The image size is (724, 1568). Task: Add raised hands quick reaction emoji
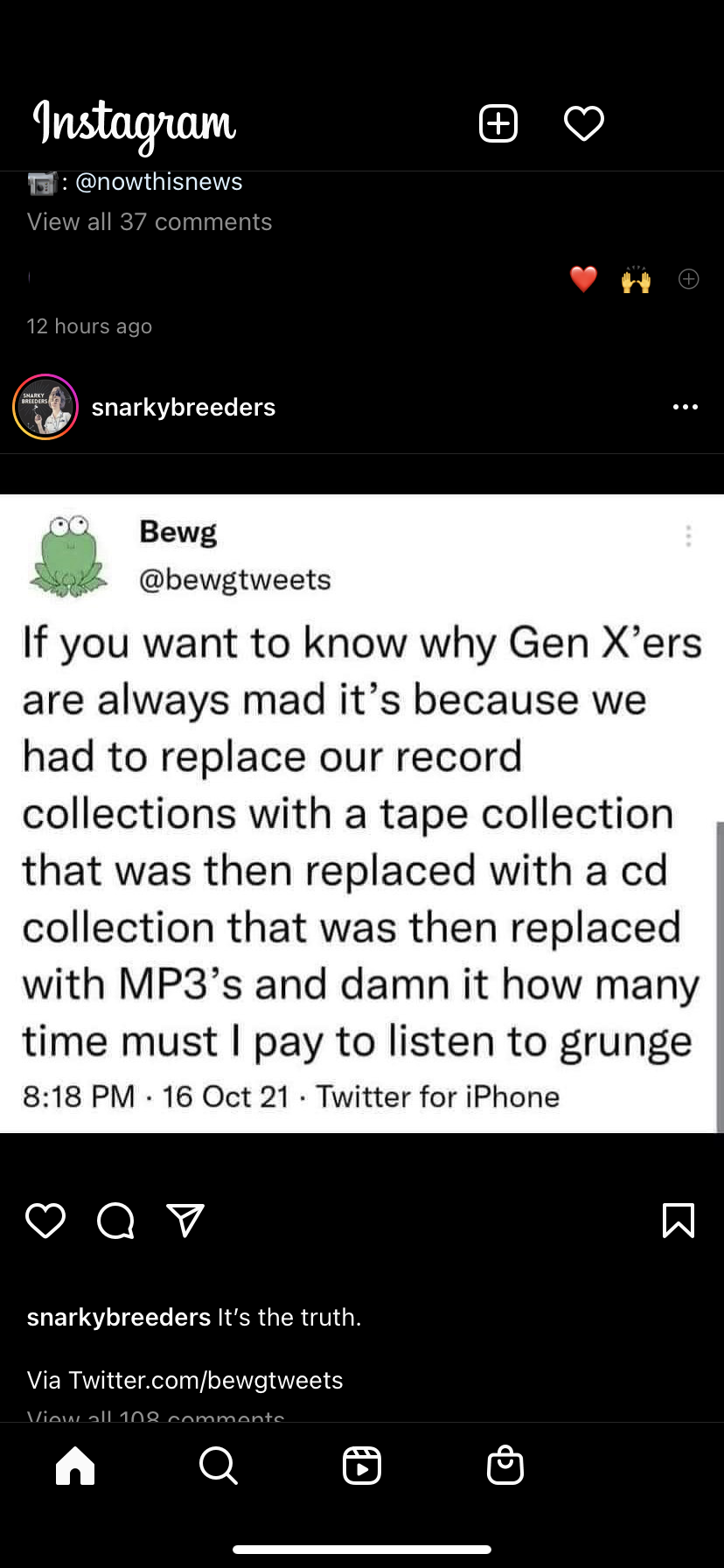pos(636,279)
